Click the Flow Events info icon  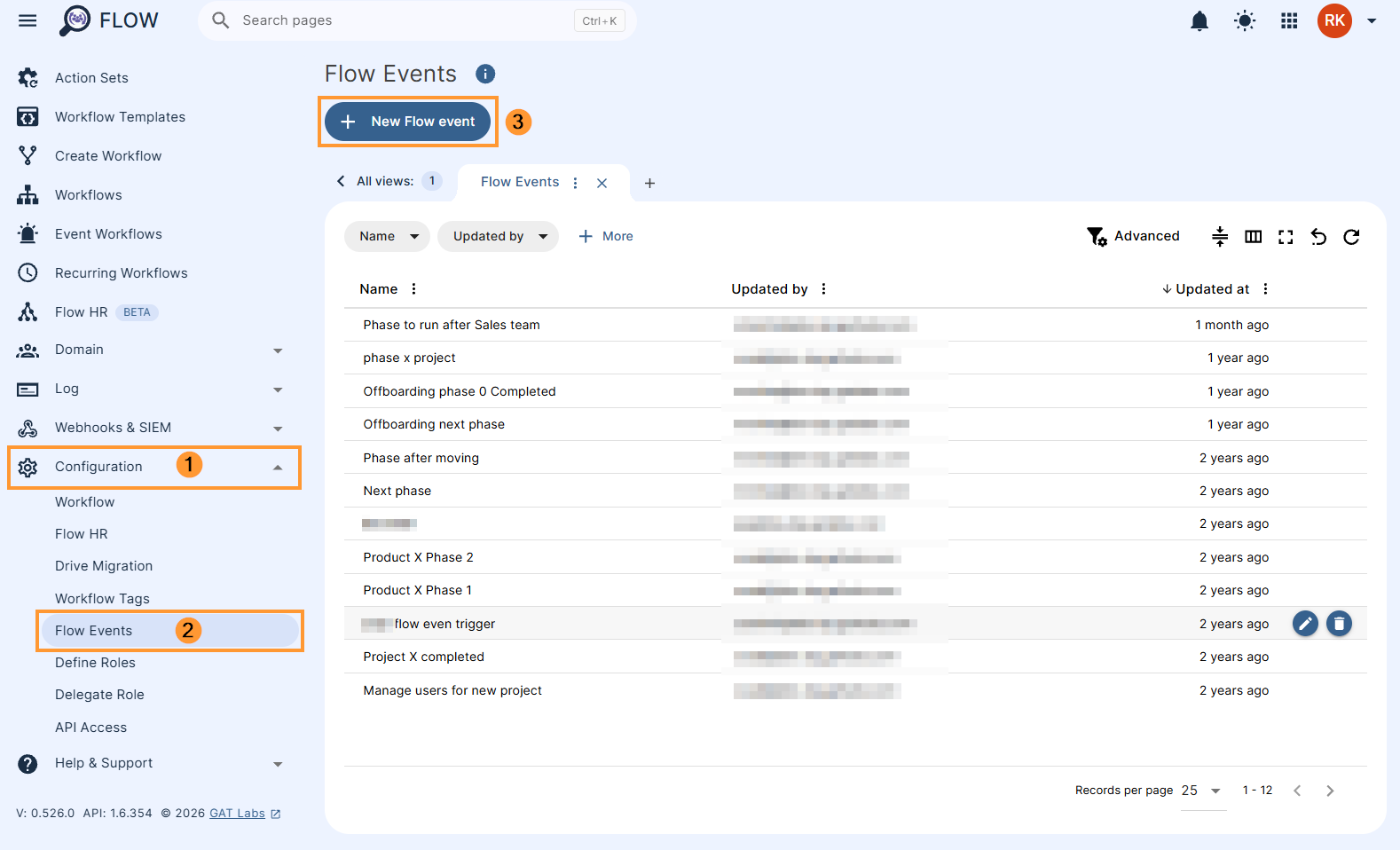tap(485, 74)
